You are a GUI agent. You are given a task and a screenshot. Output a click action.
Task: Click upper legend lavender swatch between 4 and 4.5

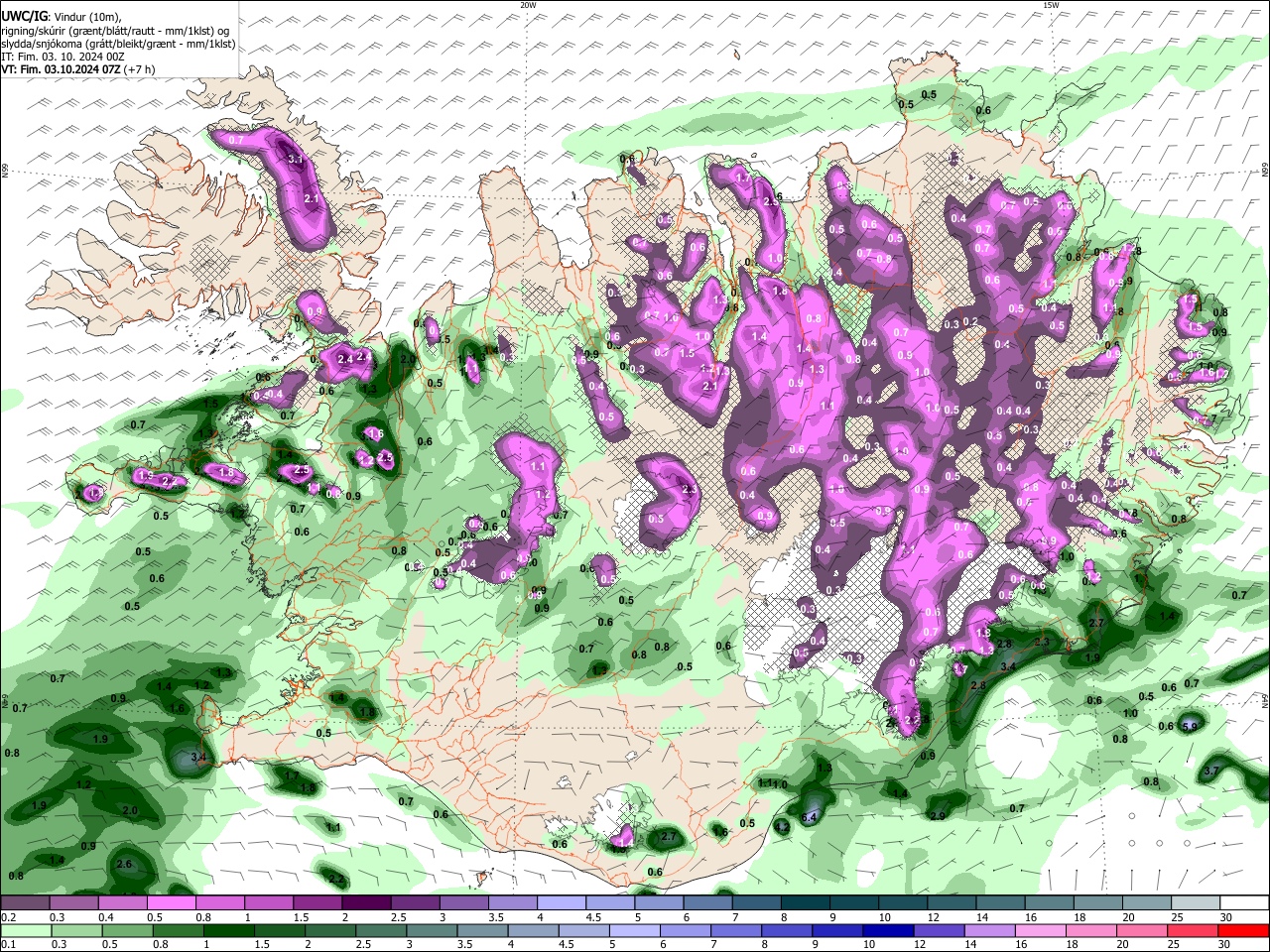coord(562,903)
